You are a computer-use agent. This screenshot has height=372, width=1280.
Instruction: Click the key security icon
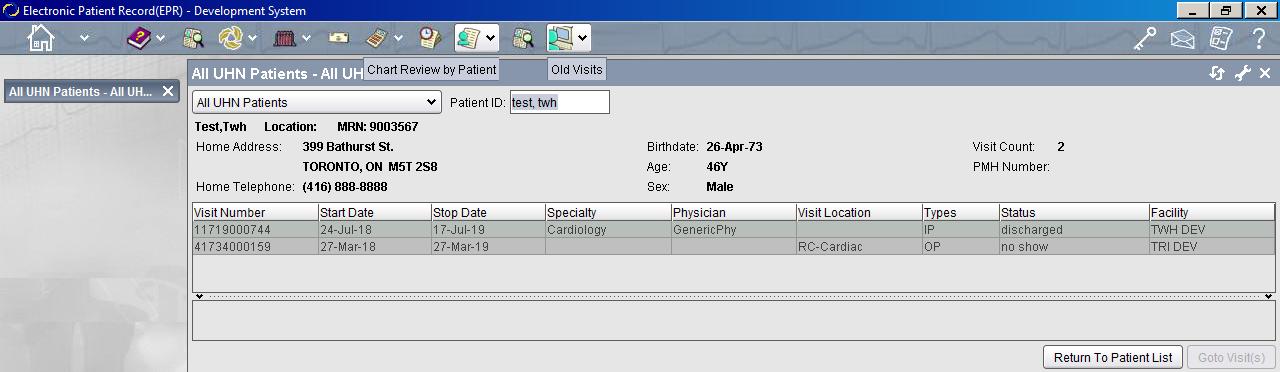[x=1145, y=38]
